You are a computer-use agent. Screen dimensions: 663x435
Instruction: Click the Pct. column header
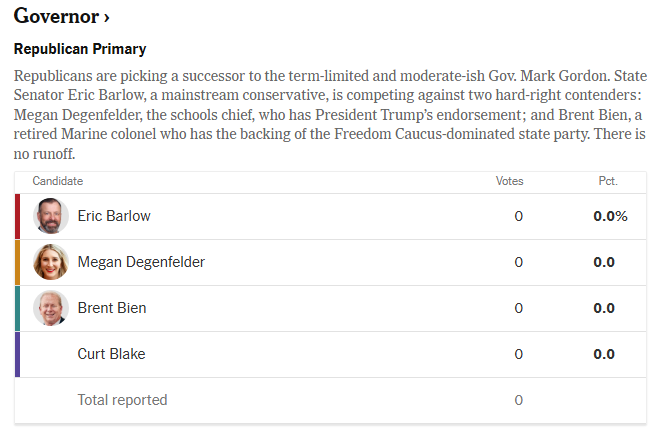[608, 181]
